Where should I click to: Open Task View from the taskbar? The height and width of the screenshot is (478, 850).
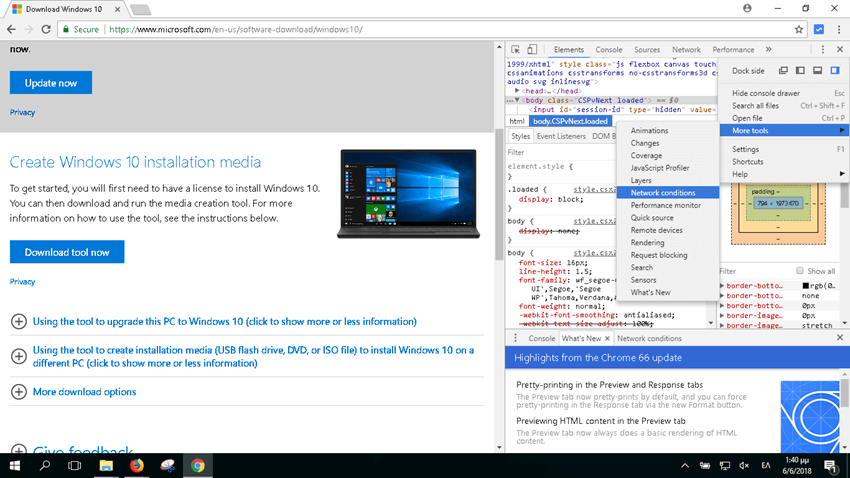(74, 466)
